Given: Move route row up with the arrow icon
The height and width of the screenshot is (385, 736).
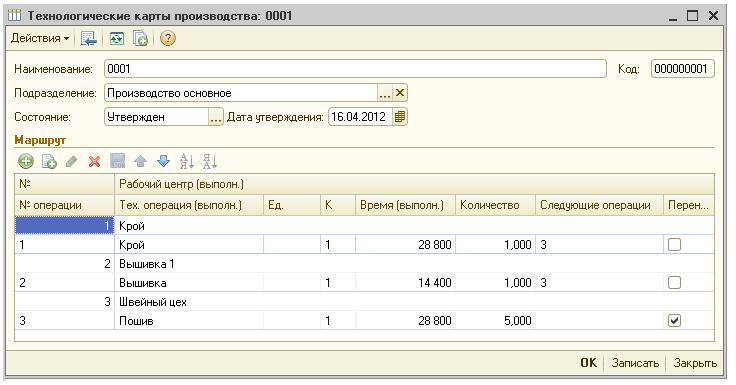Looking at the screenshot, I should point(140,162).
